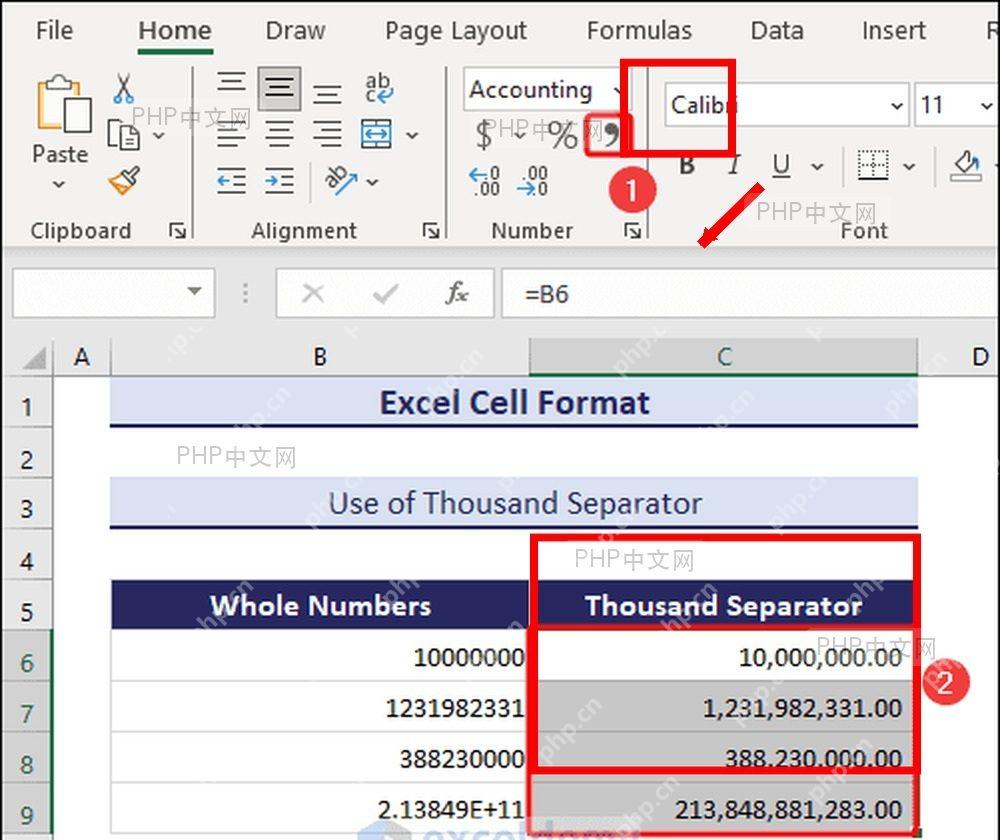Click Increase Decimal icon
This screenshot has height=840, width=1000.
(x=485, y=181)
